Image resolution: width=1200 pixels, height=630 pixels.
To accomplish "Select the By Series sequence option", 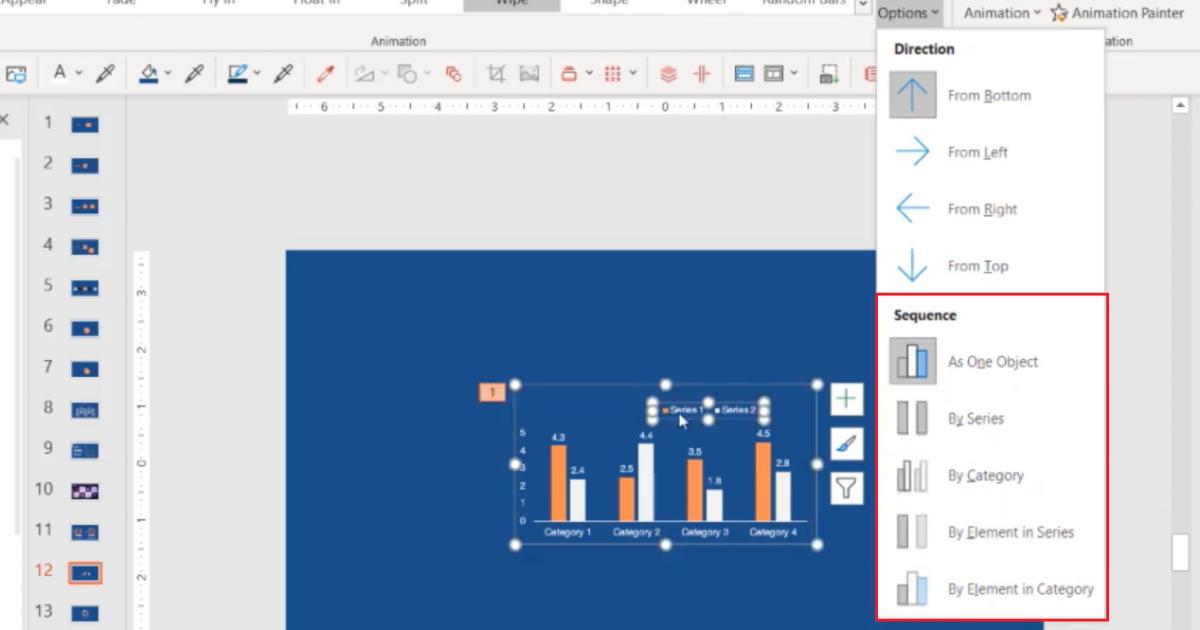I will tap(975, 418).
